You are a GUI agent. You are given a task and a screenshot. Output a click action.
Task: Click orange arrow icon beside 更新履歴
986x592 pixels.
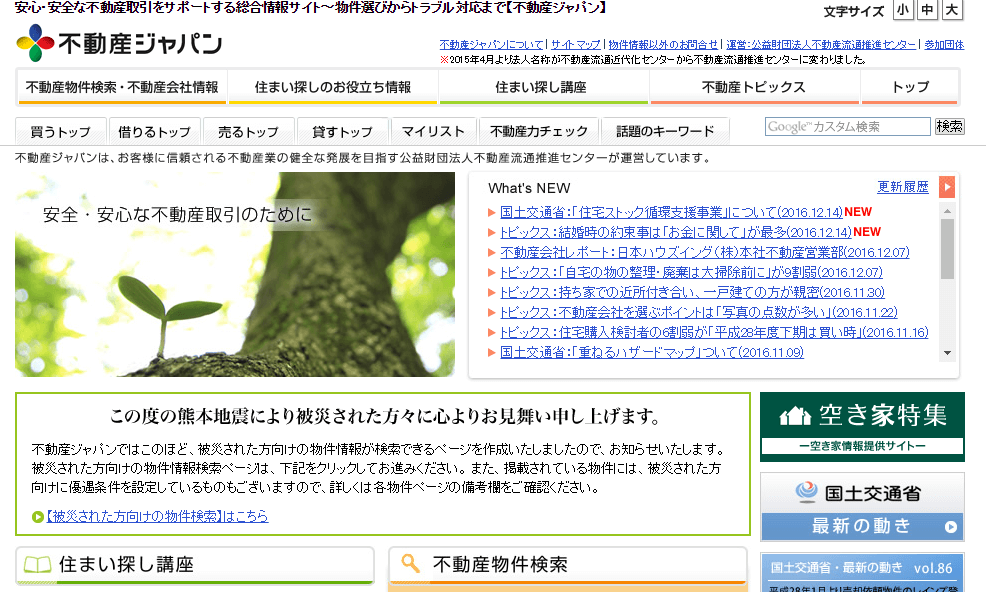[946, 187]
